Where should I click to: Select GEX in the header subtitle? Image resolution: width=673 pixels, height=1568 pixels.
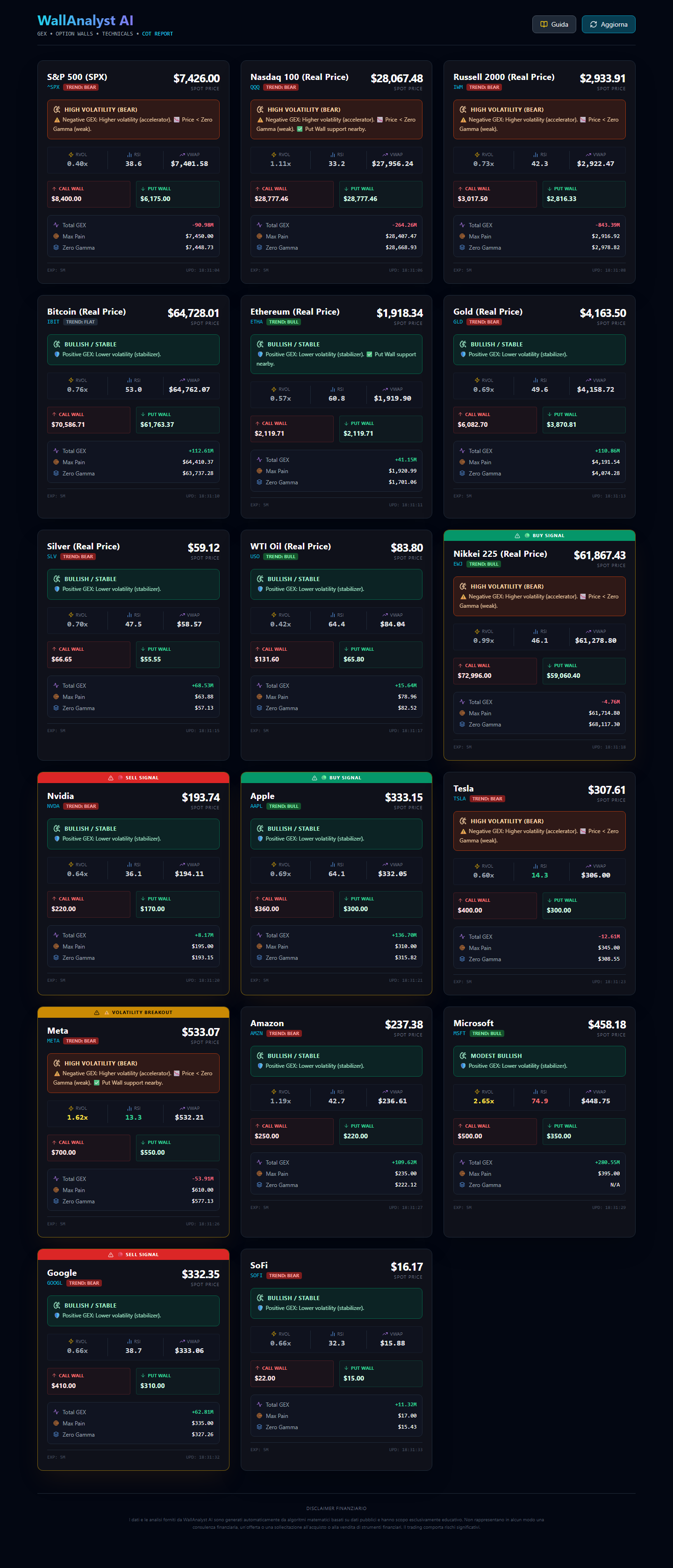pos(42,34)
